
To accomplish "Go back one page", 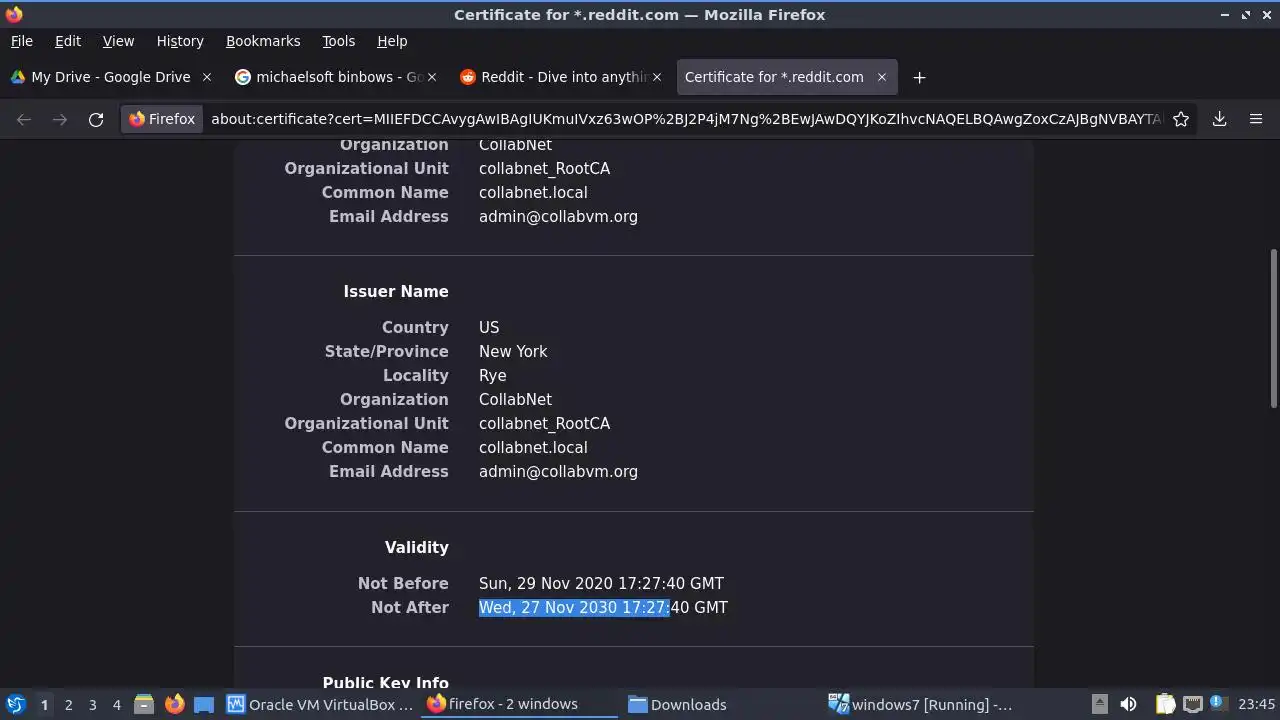I will 24,119.
